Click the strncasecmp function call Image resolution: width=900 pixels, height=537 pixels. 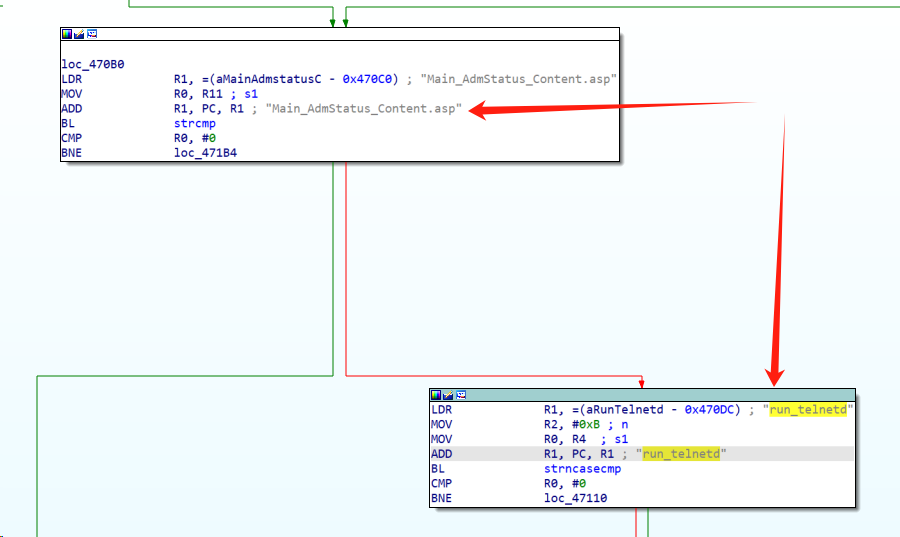(x=583, y=469)
